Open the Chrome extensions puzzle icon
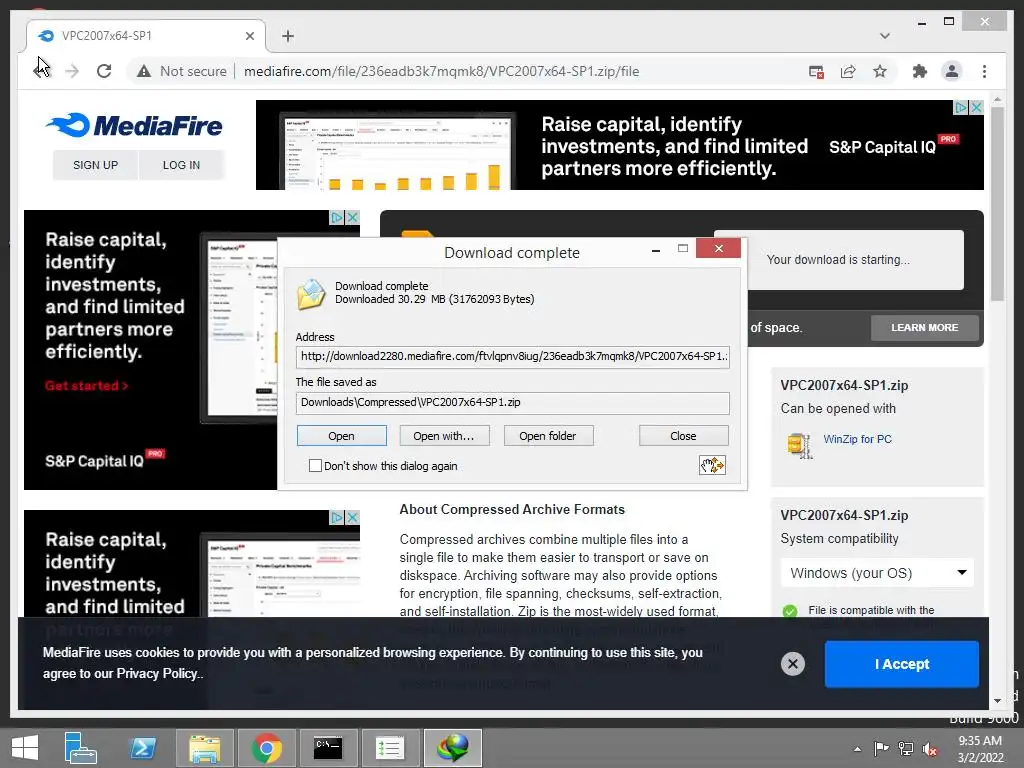The width and height of the screenshot is (1024, 768). pyautogui.click(x=920, y=72)
